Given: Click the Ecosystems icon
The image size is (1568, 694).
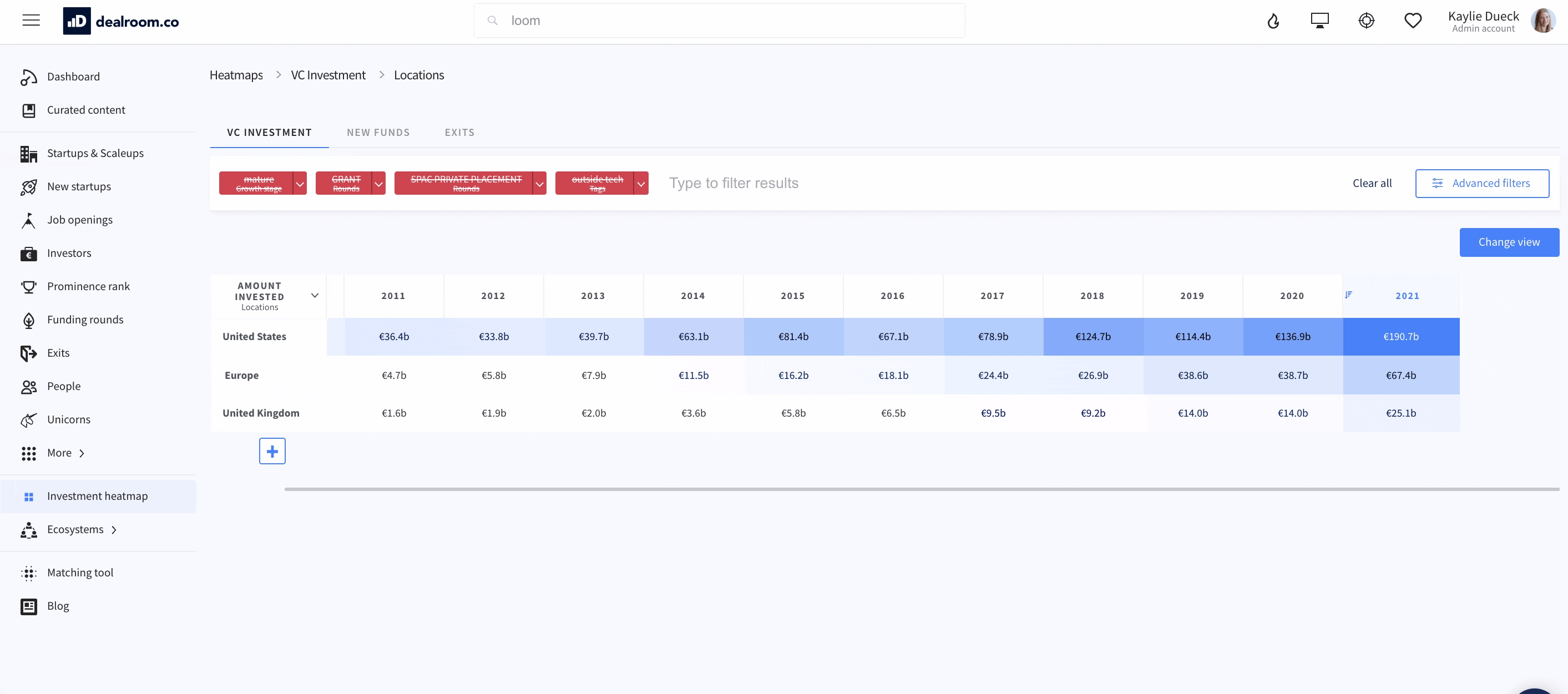Looking at the screenshot, I should pos(29,530).
